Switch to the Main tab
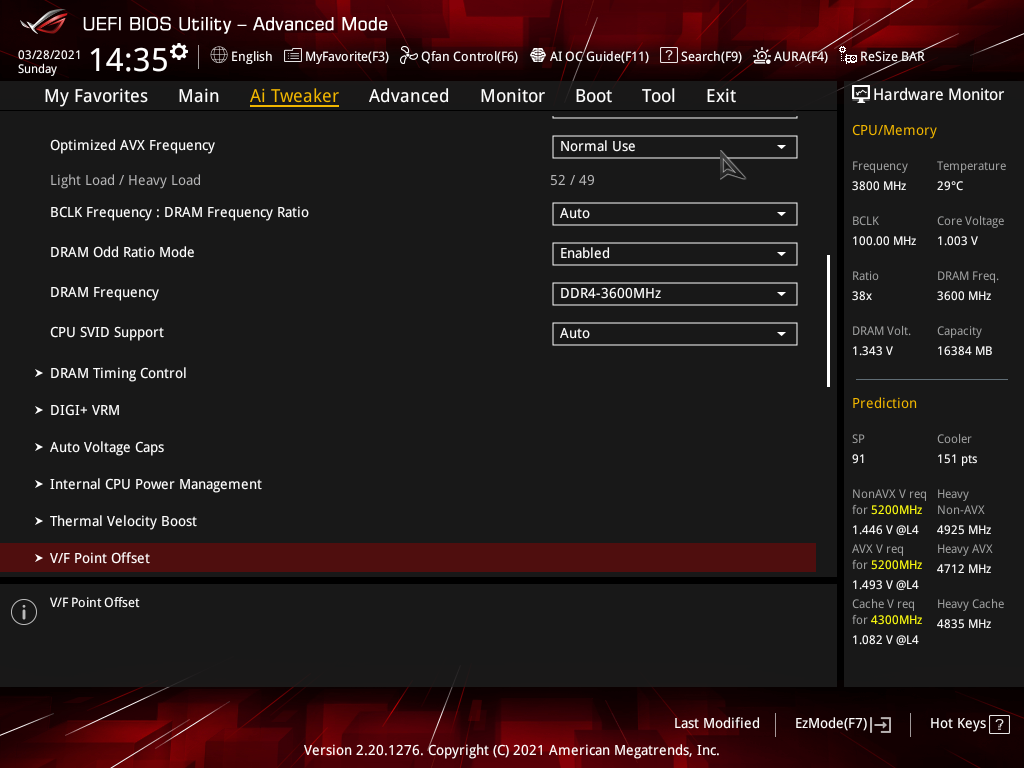The width and height of the screenshot is (1024, 768). point(199,96)
